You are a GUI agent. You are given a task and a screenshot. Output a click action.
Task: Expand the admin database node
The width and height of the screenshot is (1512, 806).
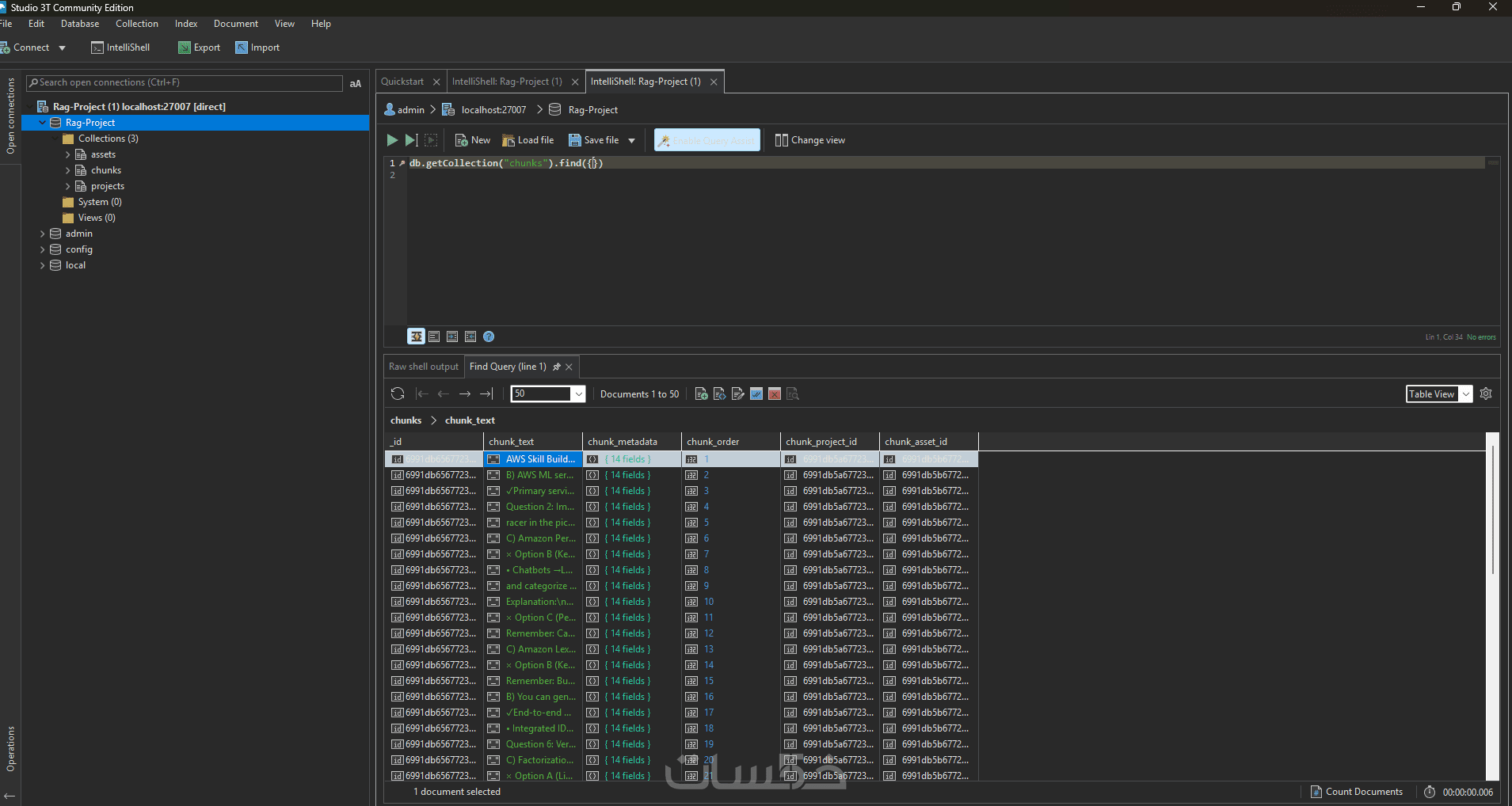click(43, 234)
